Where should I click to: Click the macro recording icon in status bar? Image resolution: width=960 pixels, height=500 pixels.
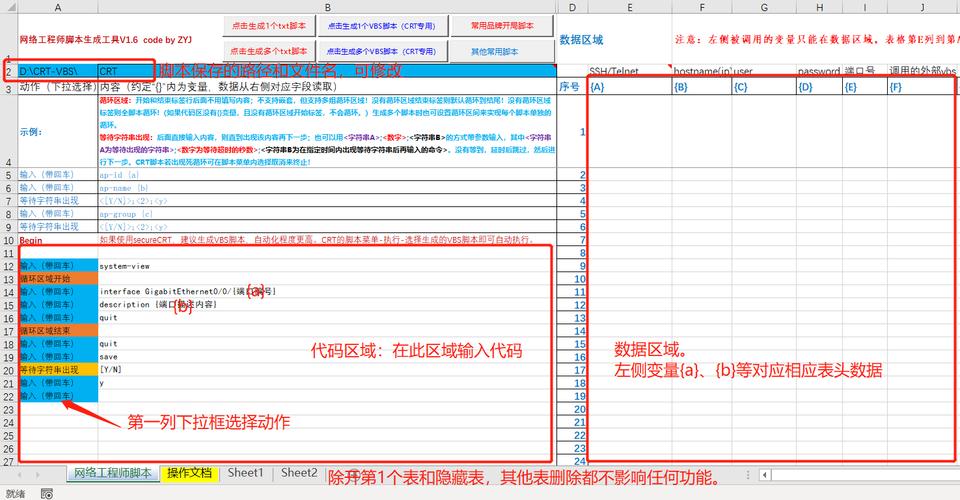coord(47,493)
